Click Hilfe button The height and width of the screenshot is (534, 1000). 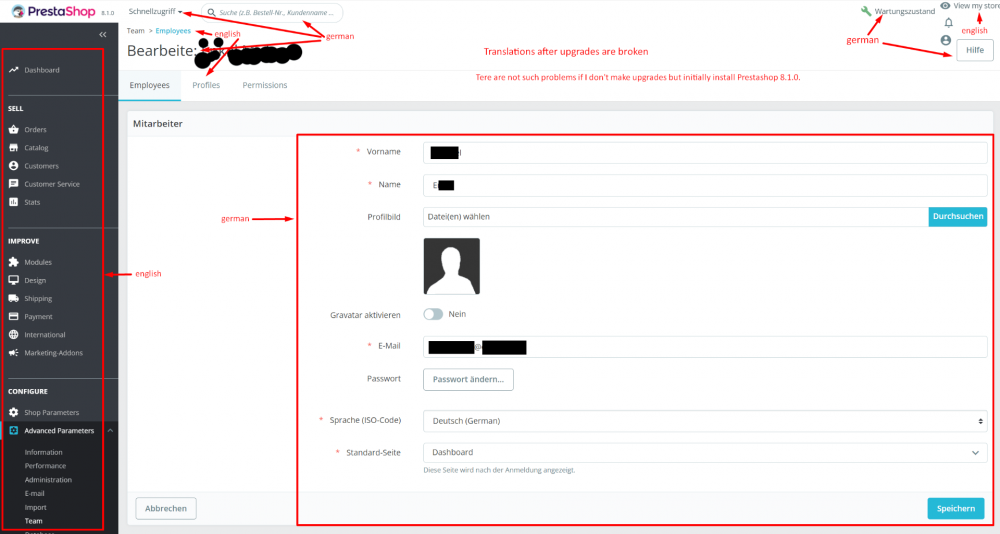[x=974, y=50]
